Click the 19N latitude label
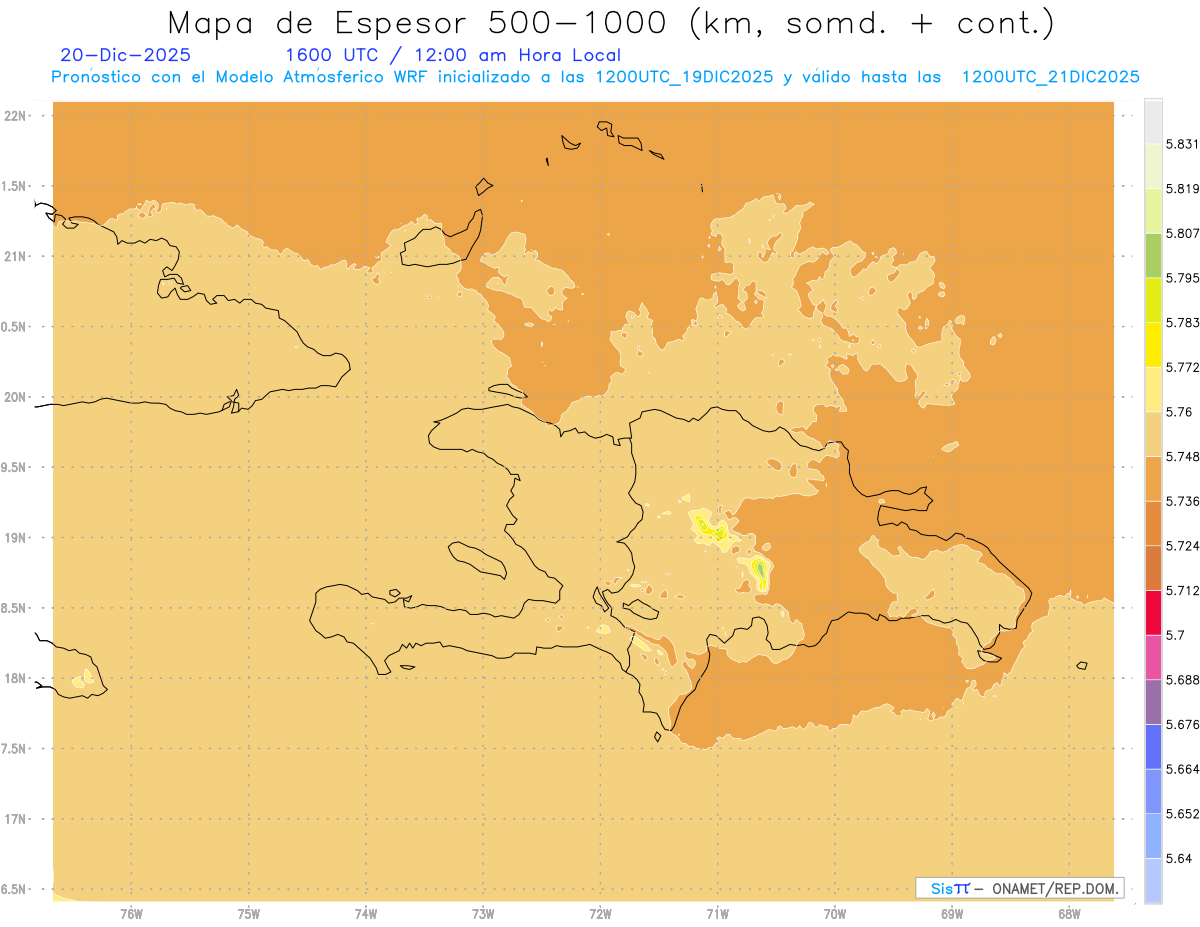Image resolution: width=1200 pixels, height=927 pixels. (x=14, y=537)
